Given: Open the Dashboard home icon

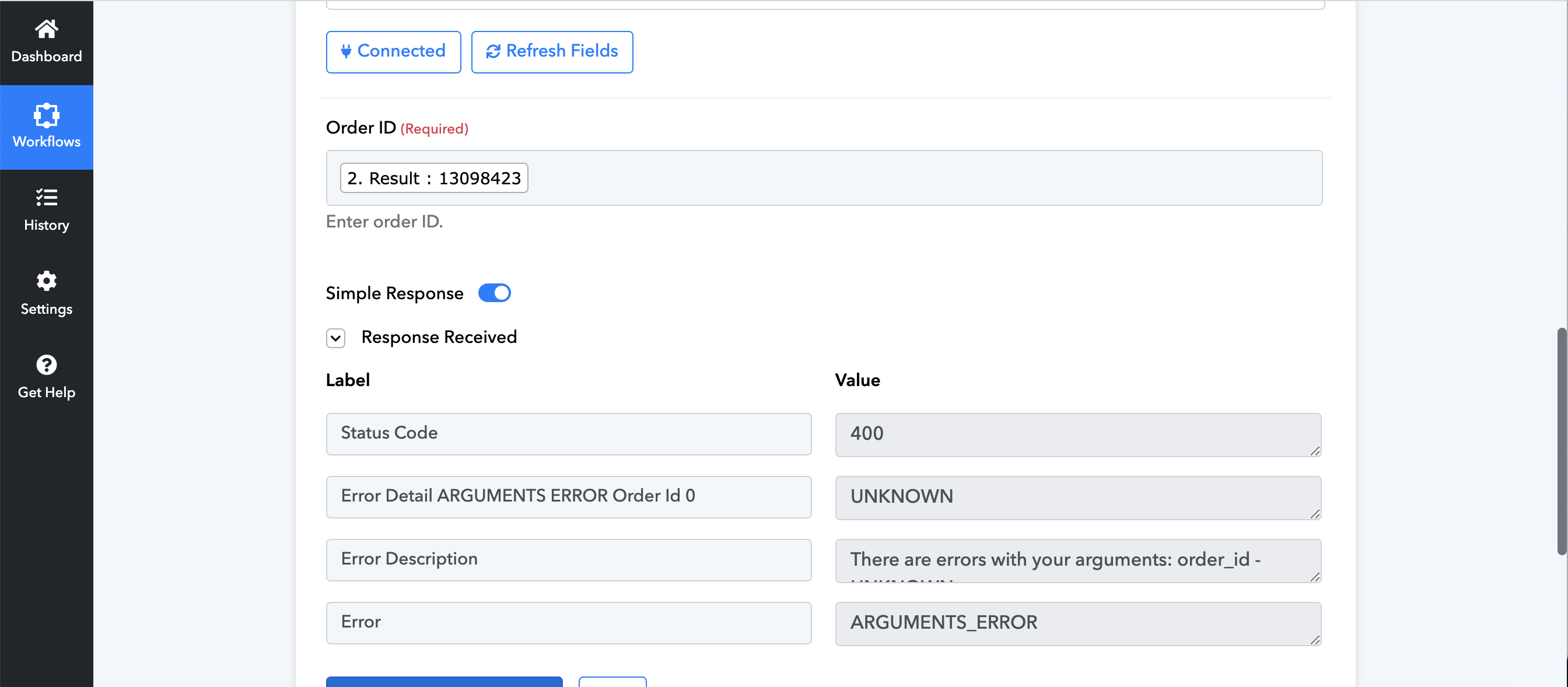Looking at the screenshot, I should (46, 29).
